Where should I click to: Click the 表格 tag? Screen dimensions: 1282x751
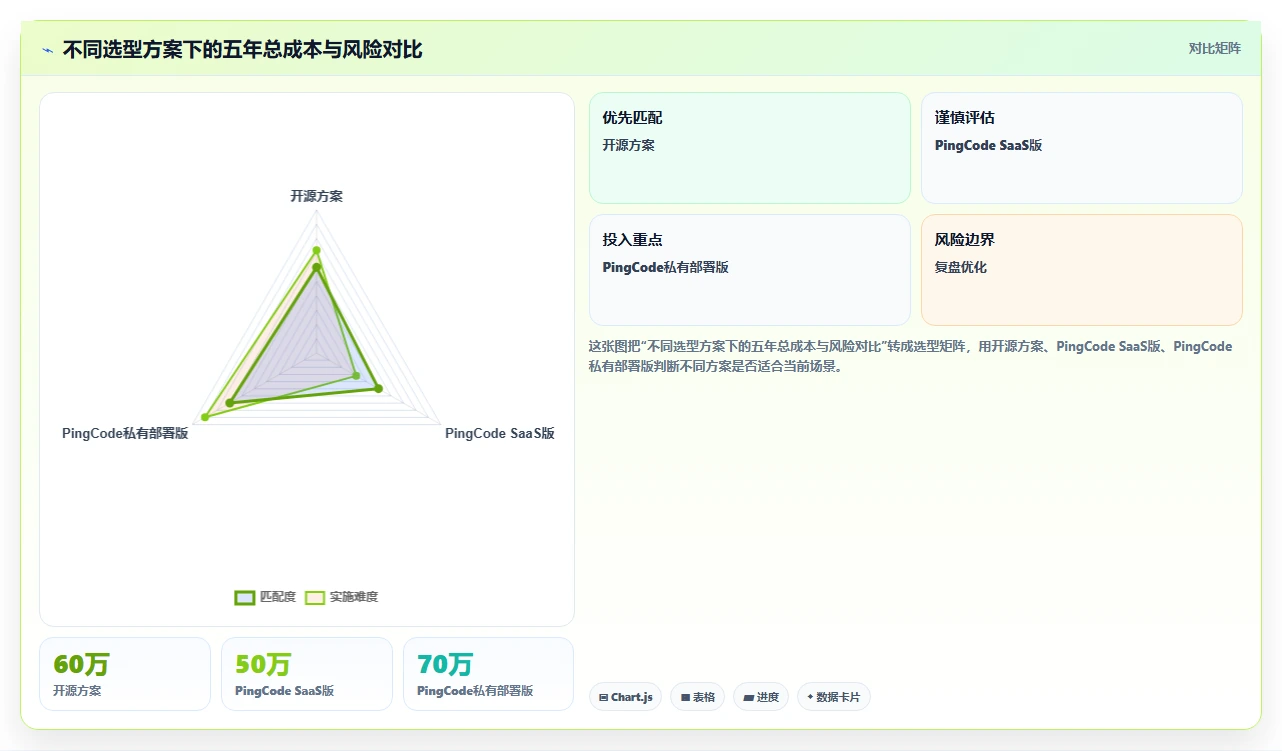click(x=697, y=697)
